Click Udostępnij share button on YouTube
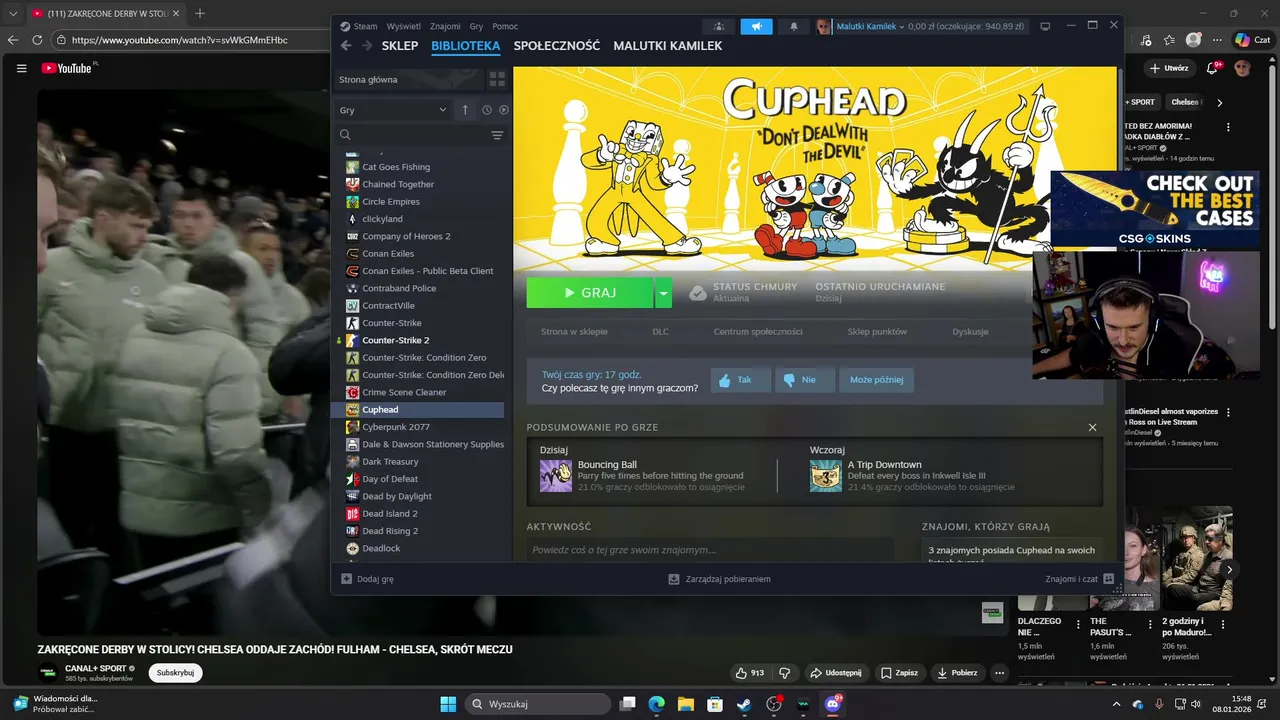 click(835, 673)
